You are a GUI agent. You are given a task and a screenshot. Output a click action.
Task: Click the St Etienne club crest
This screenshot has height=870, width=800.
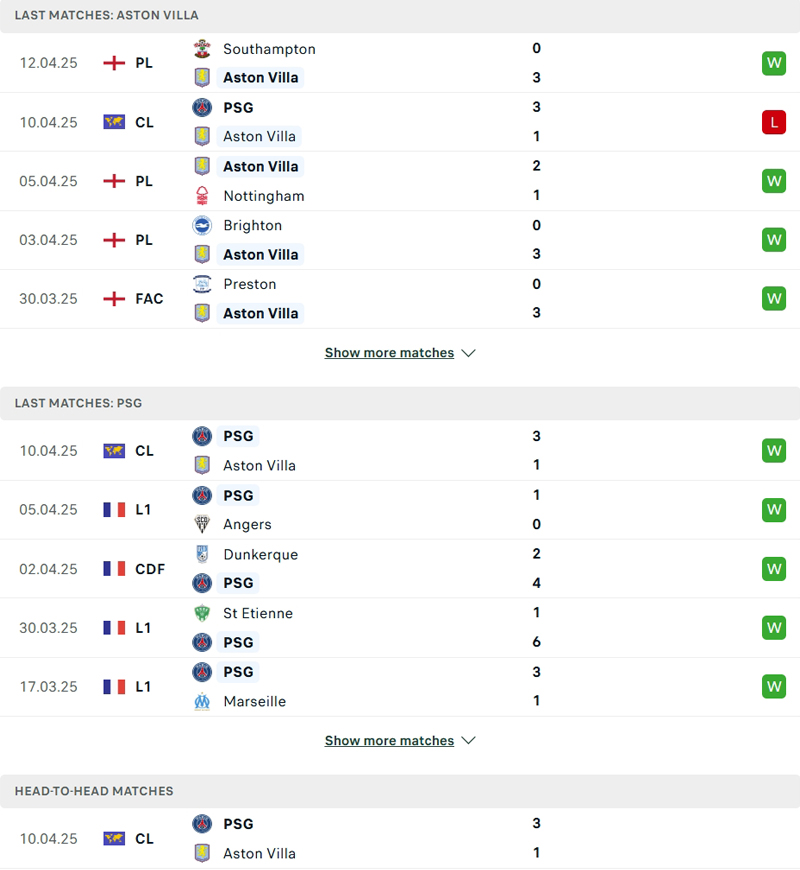point(202,612)
